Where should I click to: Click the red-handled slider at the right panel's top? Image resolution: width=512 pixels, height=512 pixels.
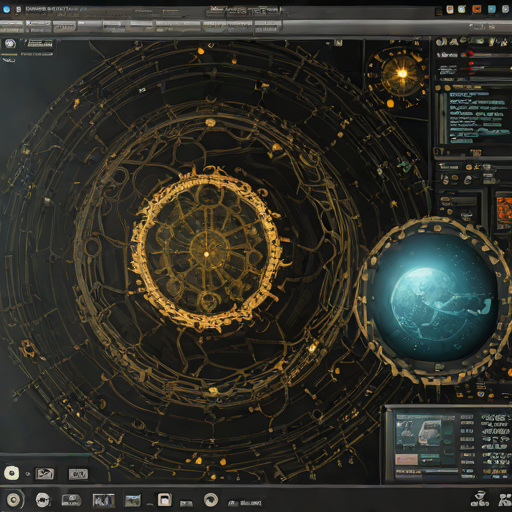coord(486,54)
